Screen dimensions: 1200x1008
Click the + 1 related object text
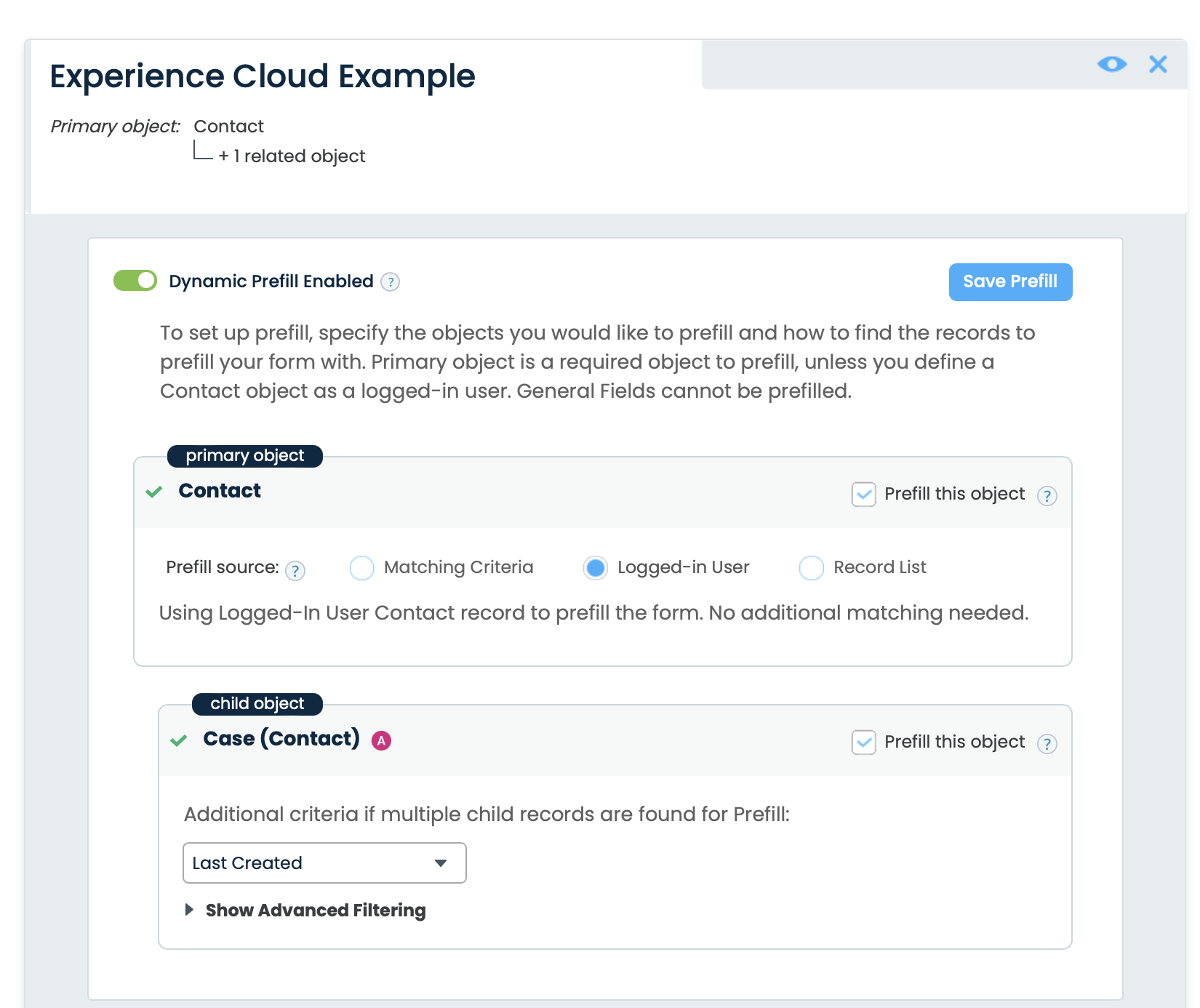coord(292,156)
